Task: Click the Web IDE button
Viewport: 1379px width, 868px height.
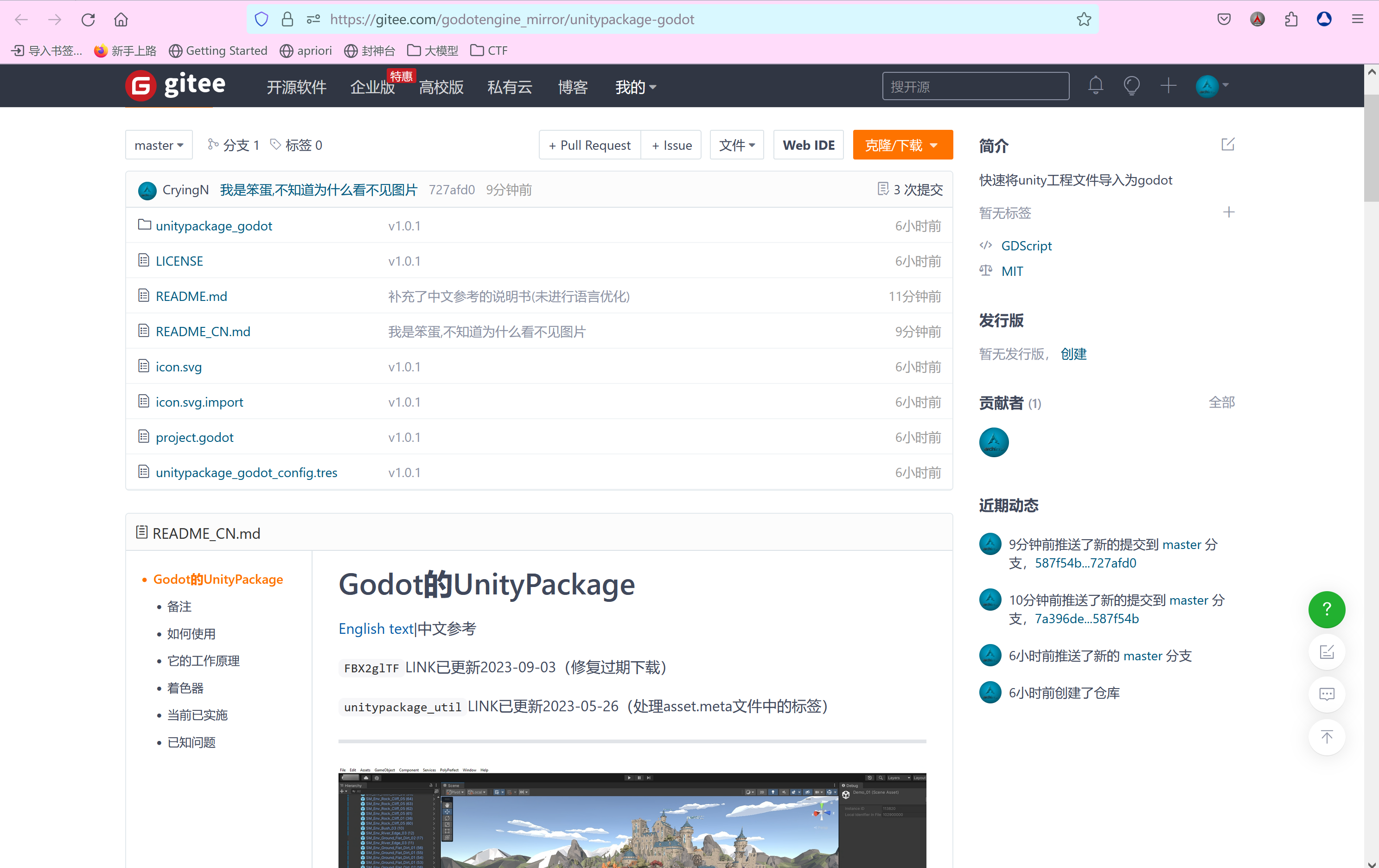Action: (x=808, y=146)
